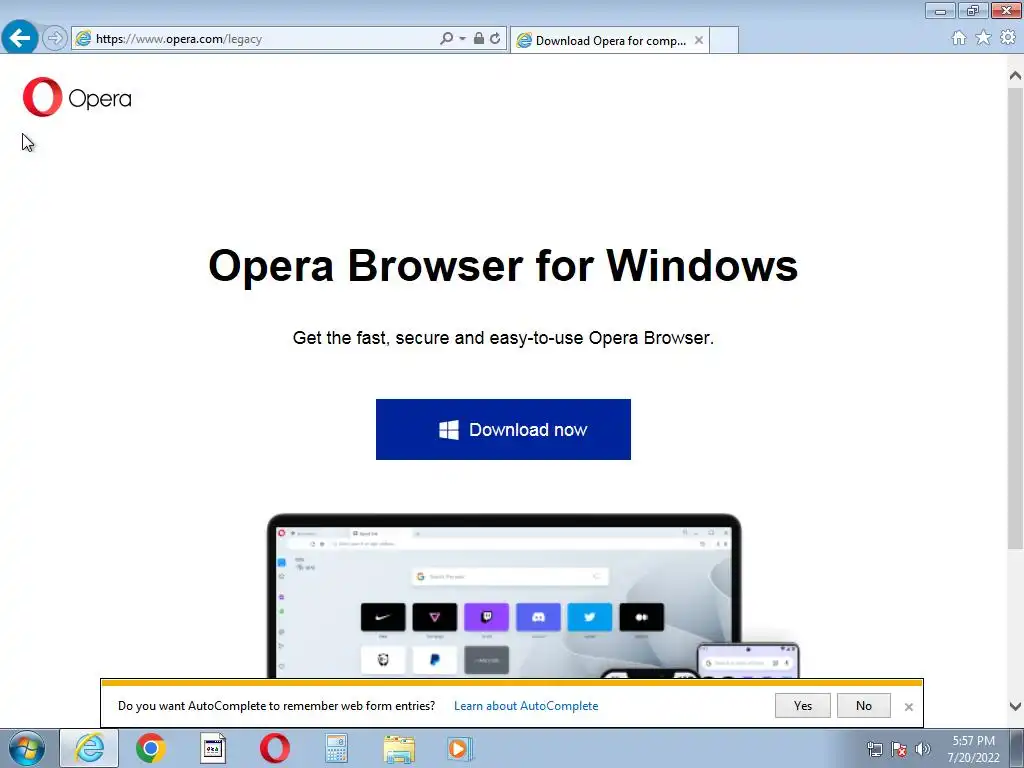Open a new blank tab
This screenshot has height=768, width=1024.
[x=724, y=40]
